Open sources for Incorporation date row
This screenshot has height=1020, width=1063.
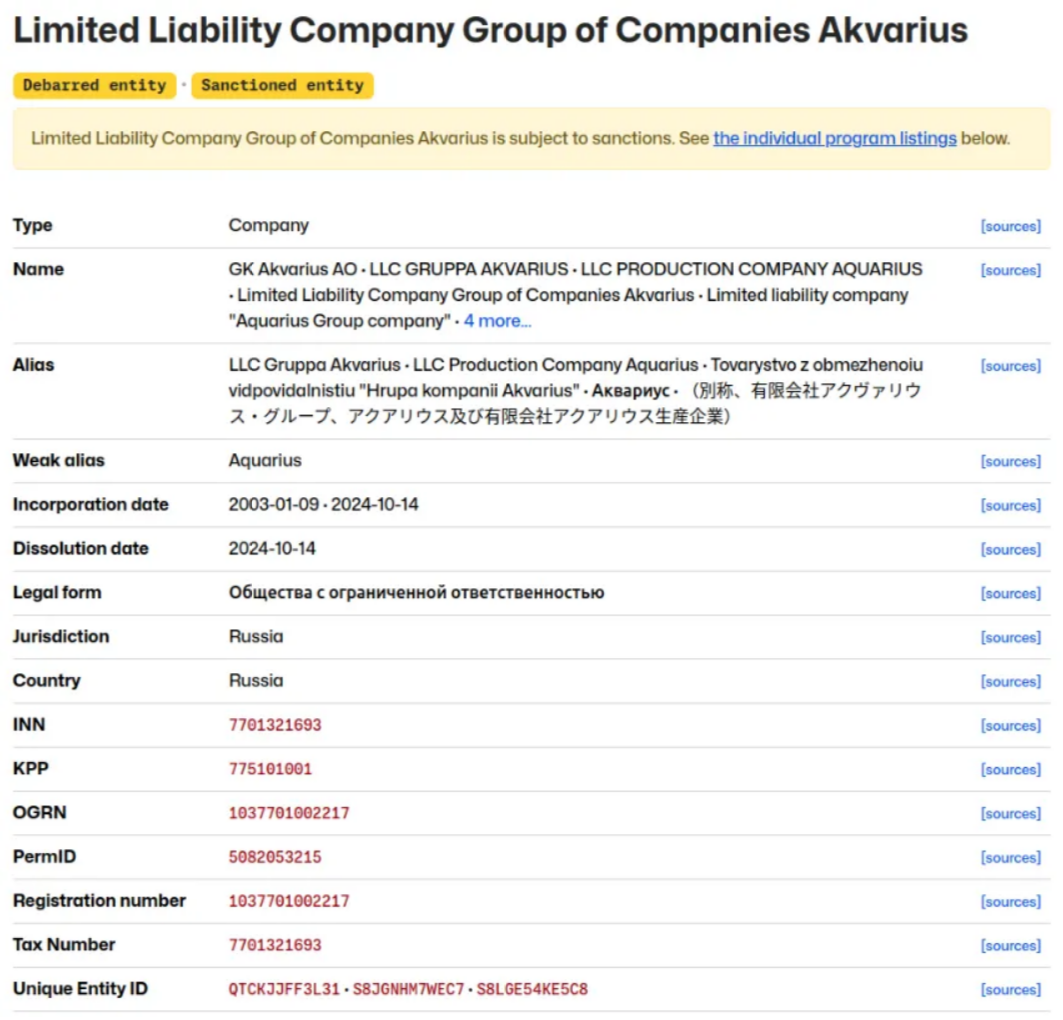coord(1010,506)
